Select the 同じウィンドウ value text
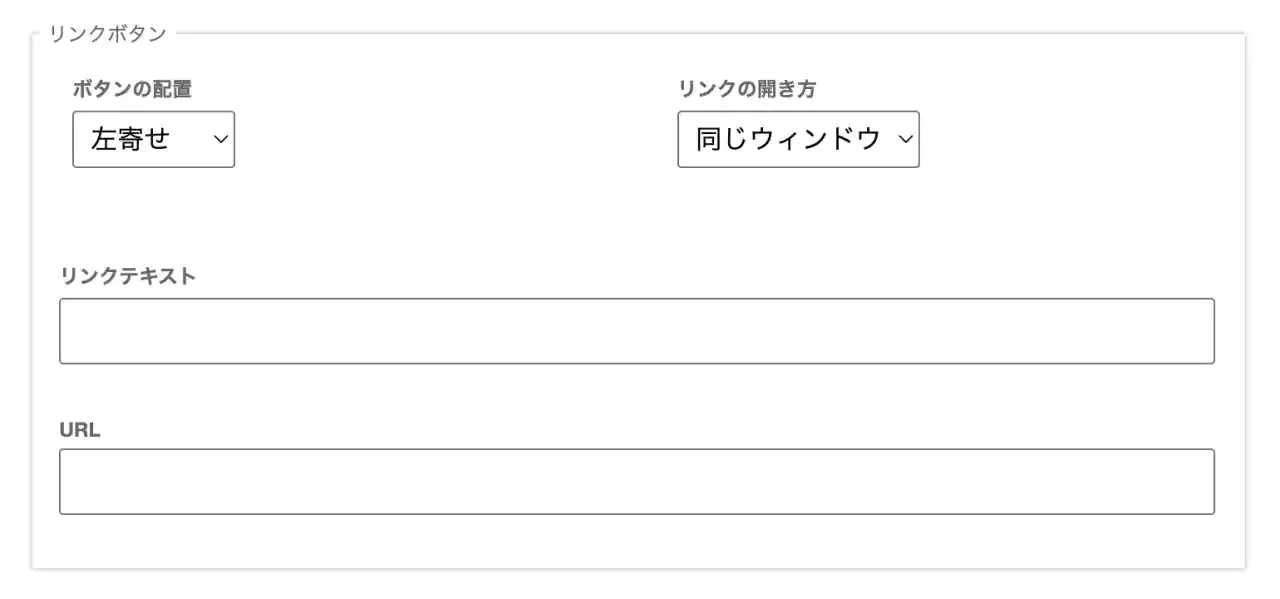 pos(788,139)
